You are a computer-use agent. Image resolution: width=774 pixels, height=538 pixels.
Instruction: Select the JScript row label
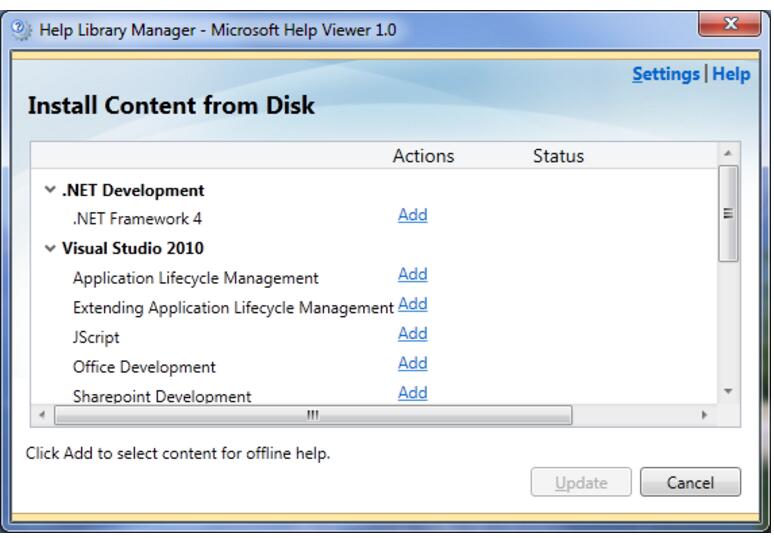[96, 337]
